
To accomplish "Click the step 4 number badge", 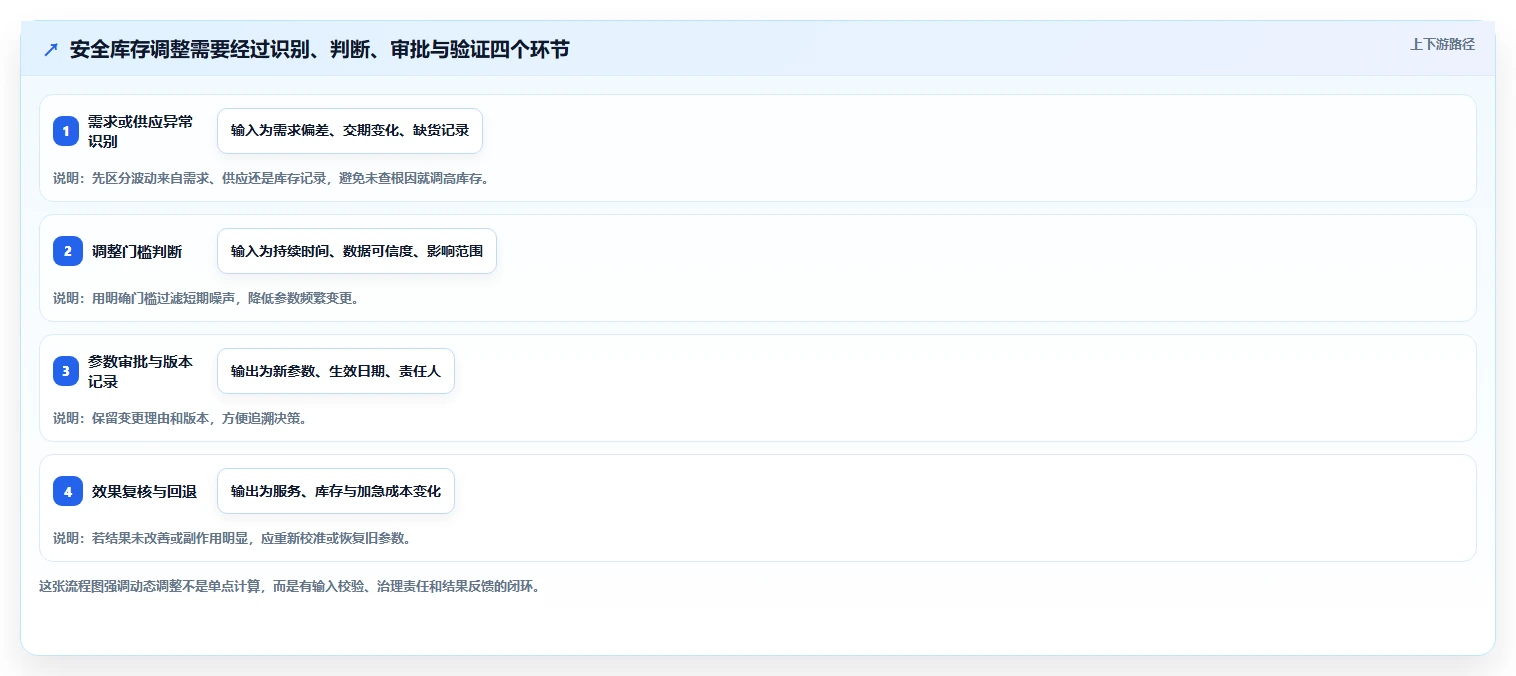I will tap(68, 491).
